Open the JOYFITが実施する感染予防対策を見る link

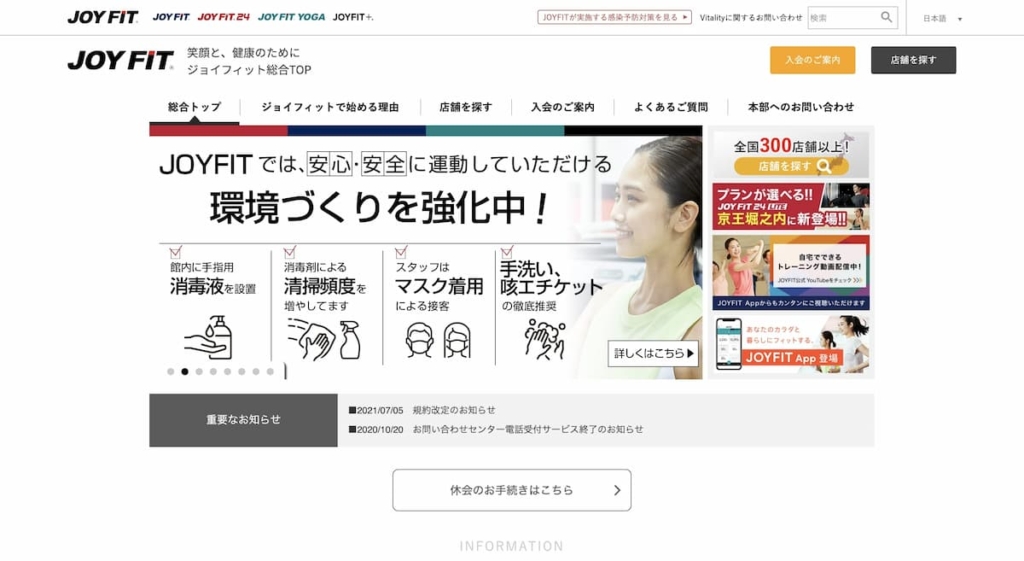coord(614,17)
